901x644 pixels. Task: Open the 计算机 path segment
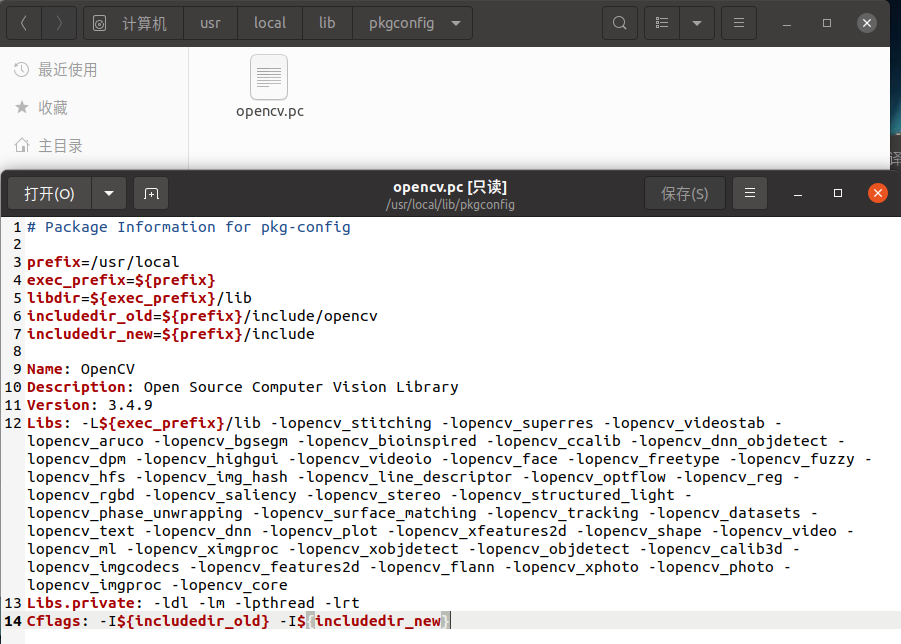pyautogui.click(x=133, y=23)
